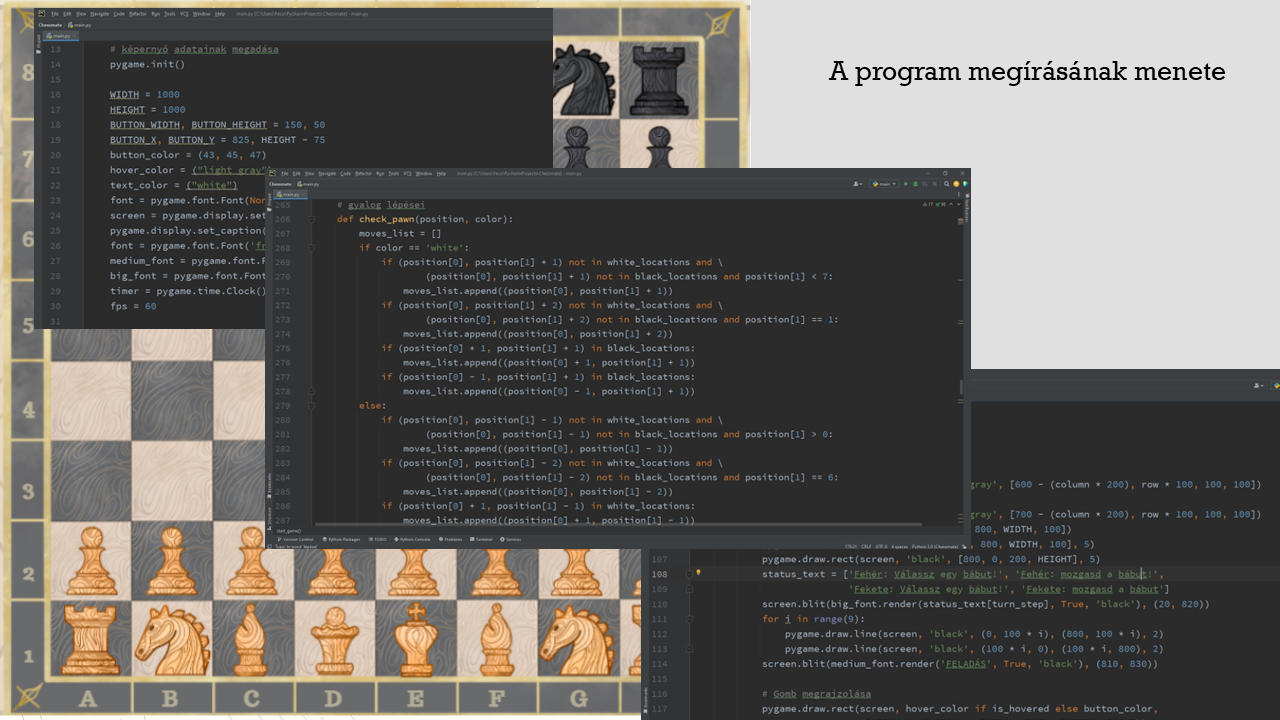
Task: Click the yellow lightbulb on line 108
Action: [698, 574]
